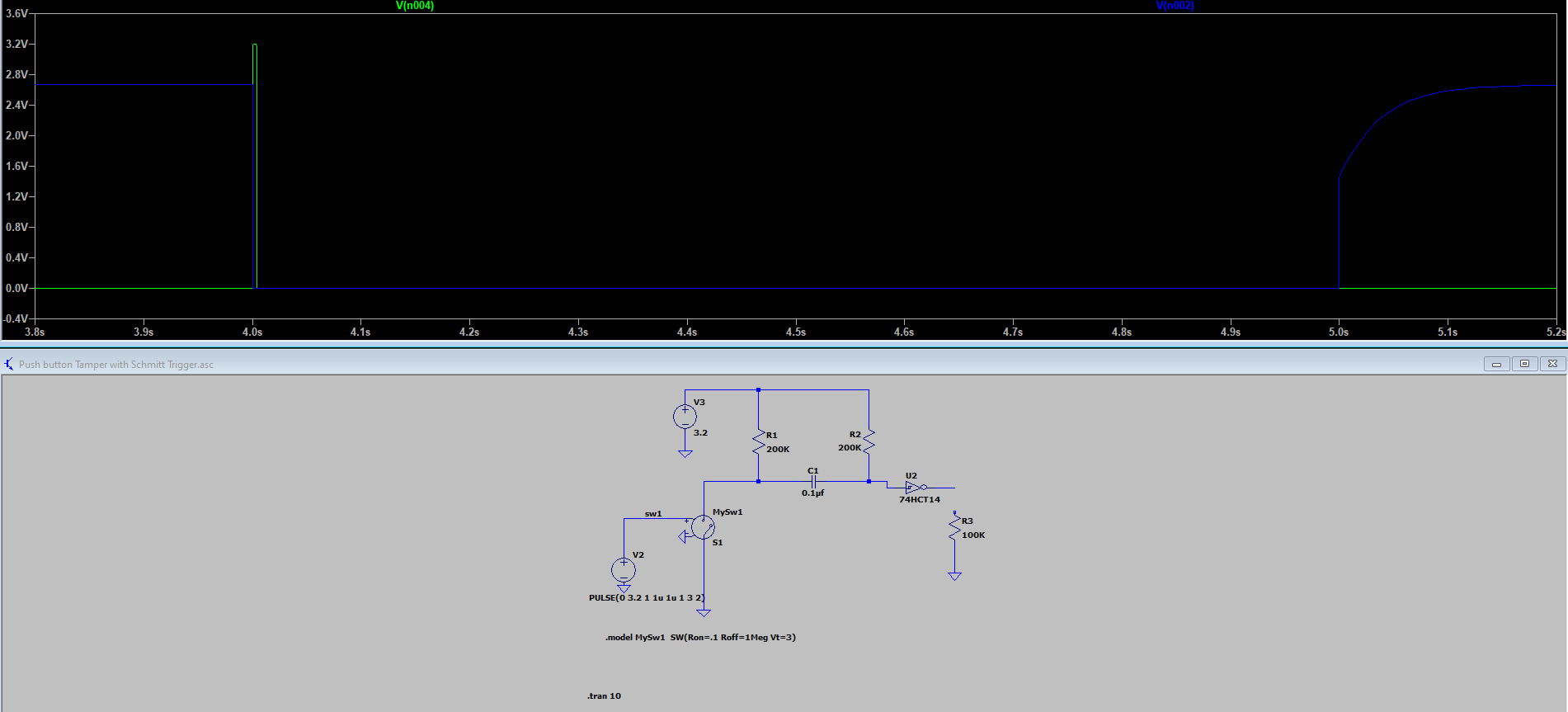Click the S1 reference label

click(x=718, y=542)
